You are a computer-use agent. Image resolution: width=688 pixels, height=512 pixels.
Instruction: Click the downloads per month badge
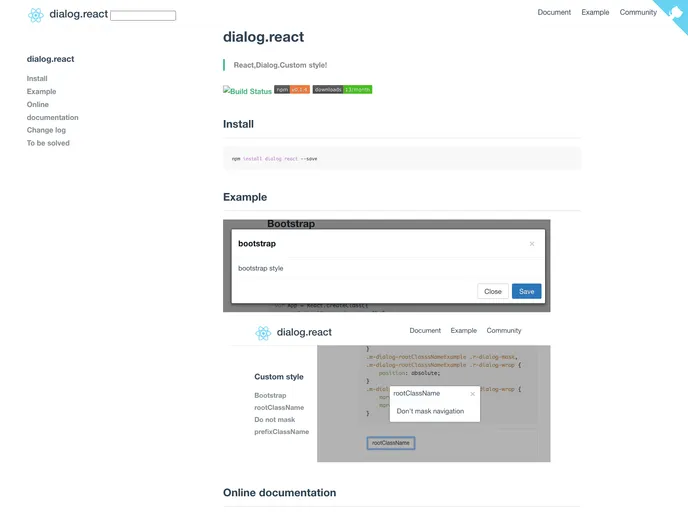pyautogui.click(x=342, y=90)
